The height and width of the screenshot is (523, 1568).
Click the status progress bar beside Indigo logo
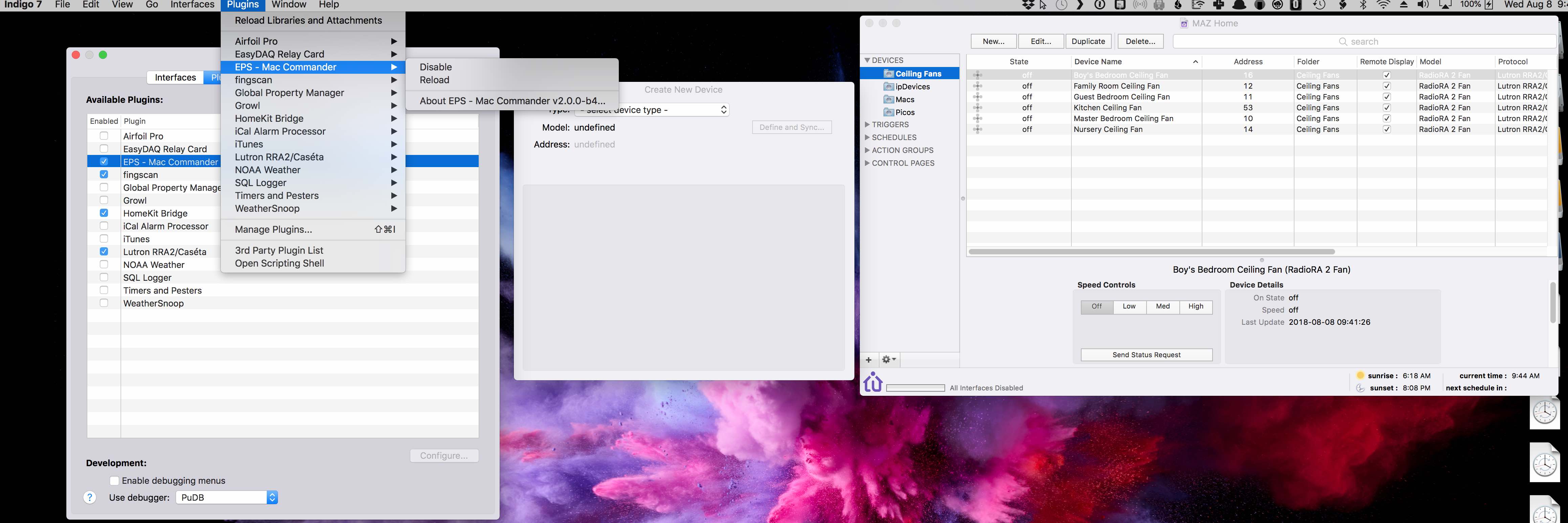pyautogui.click(x=915, y=388)
